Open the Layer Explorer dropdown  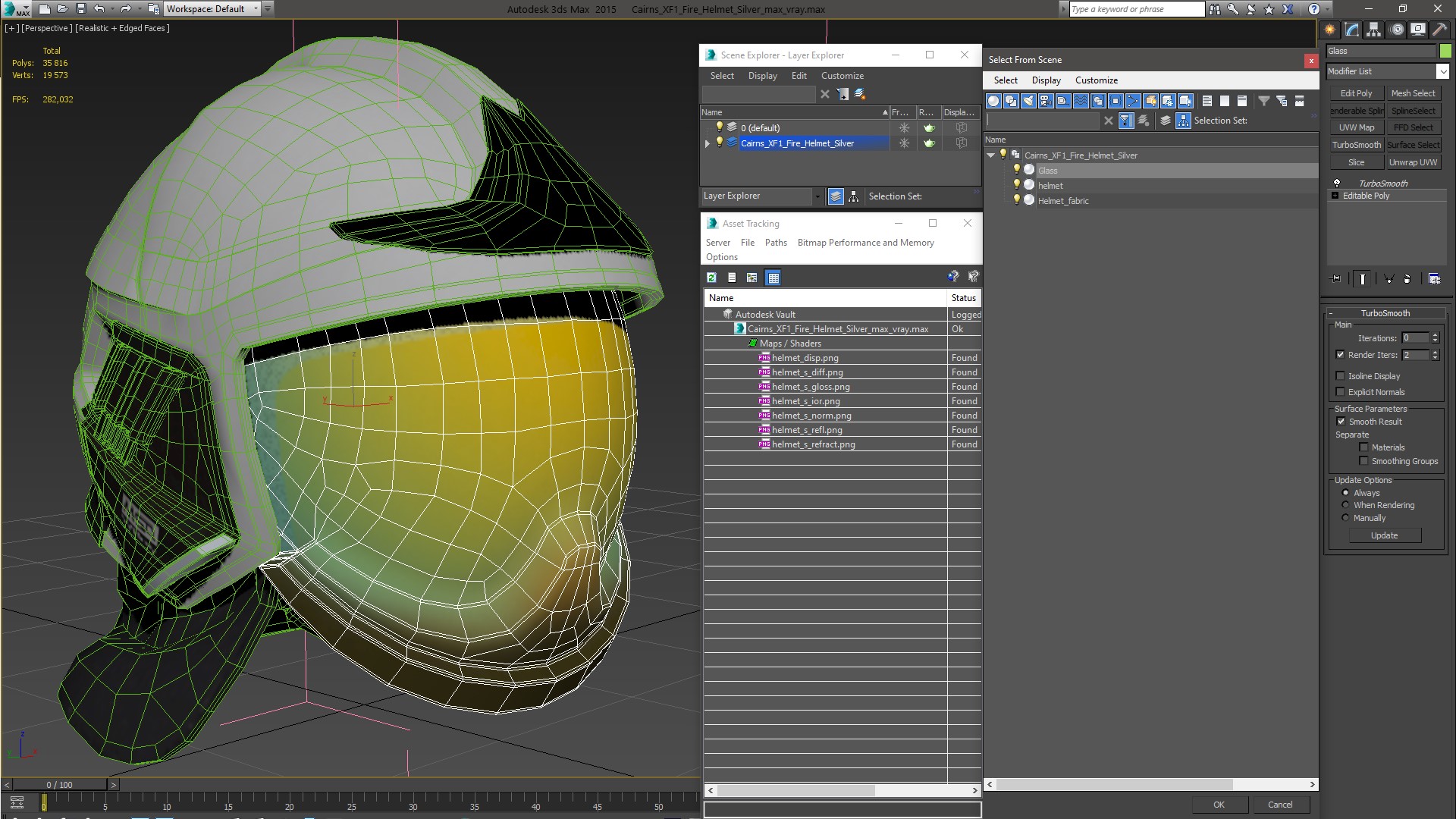(817, 196)
